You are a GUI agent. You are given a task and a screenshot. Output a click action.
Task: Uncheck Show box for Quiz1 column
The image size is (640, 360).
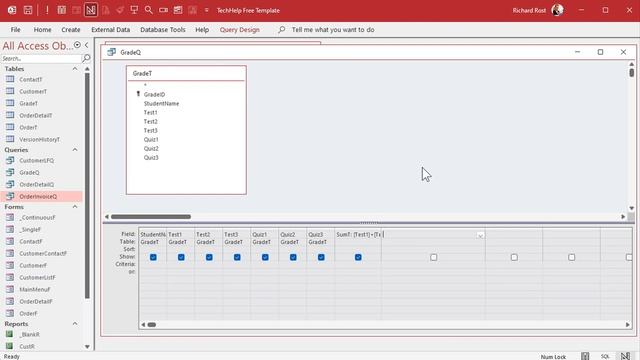[x=265, y=257]
